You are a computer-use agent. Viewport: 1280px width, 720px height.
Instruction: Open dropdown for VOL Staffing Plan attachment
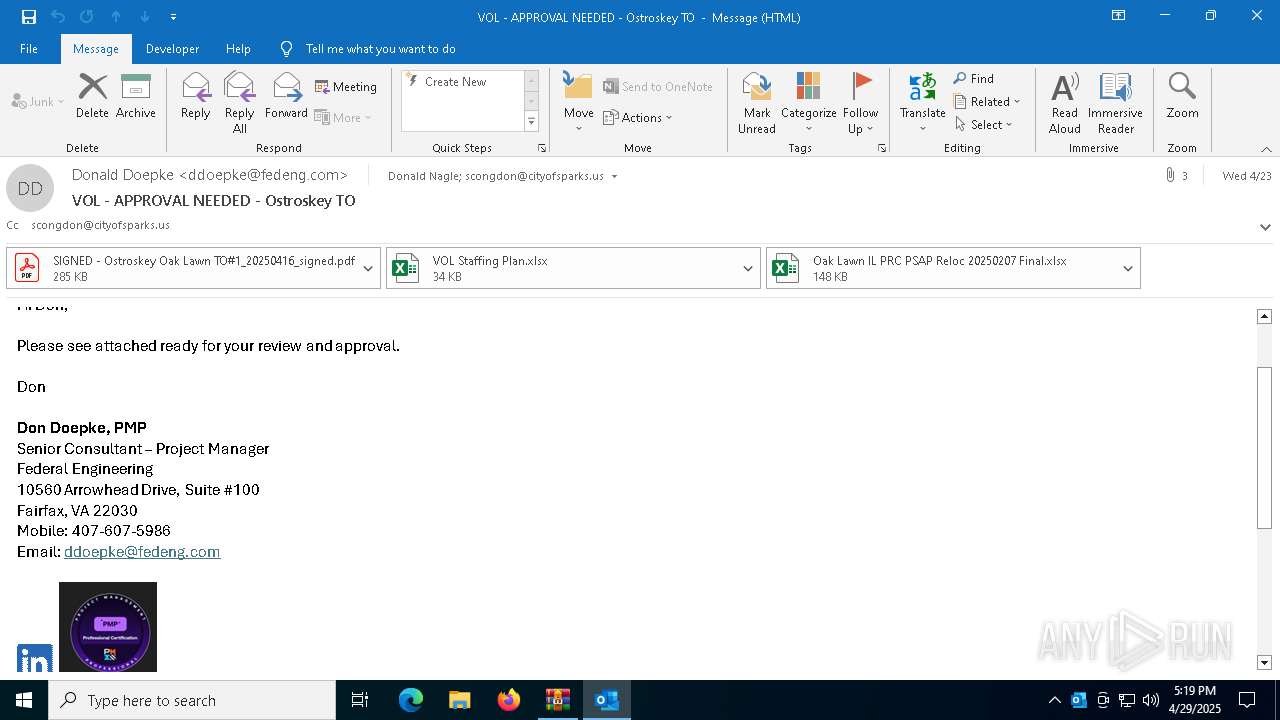748,268
